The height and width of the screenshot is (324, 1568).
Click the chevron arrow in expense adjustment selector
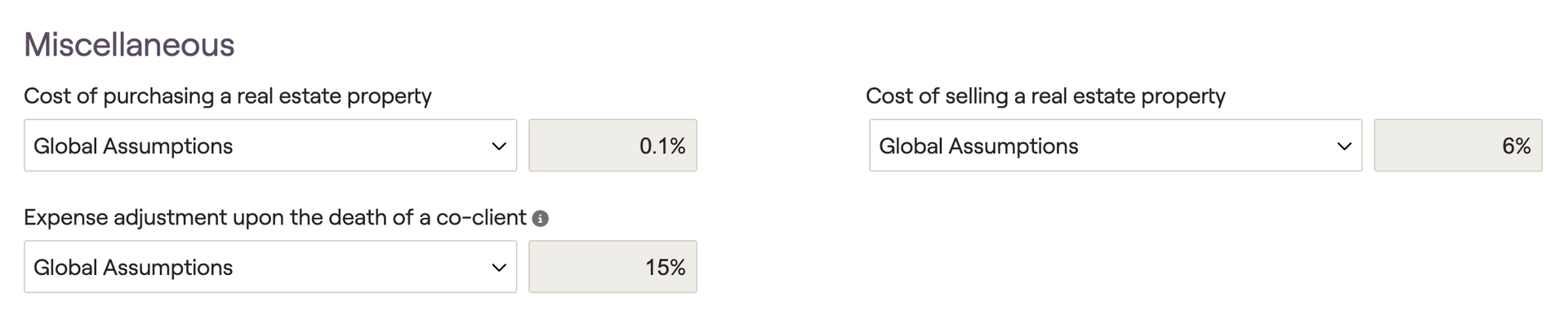pyautogui.click(x=499, y=268)
